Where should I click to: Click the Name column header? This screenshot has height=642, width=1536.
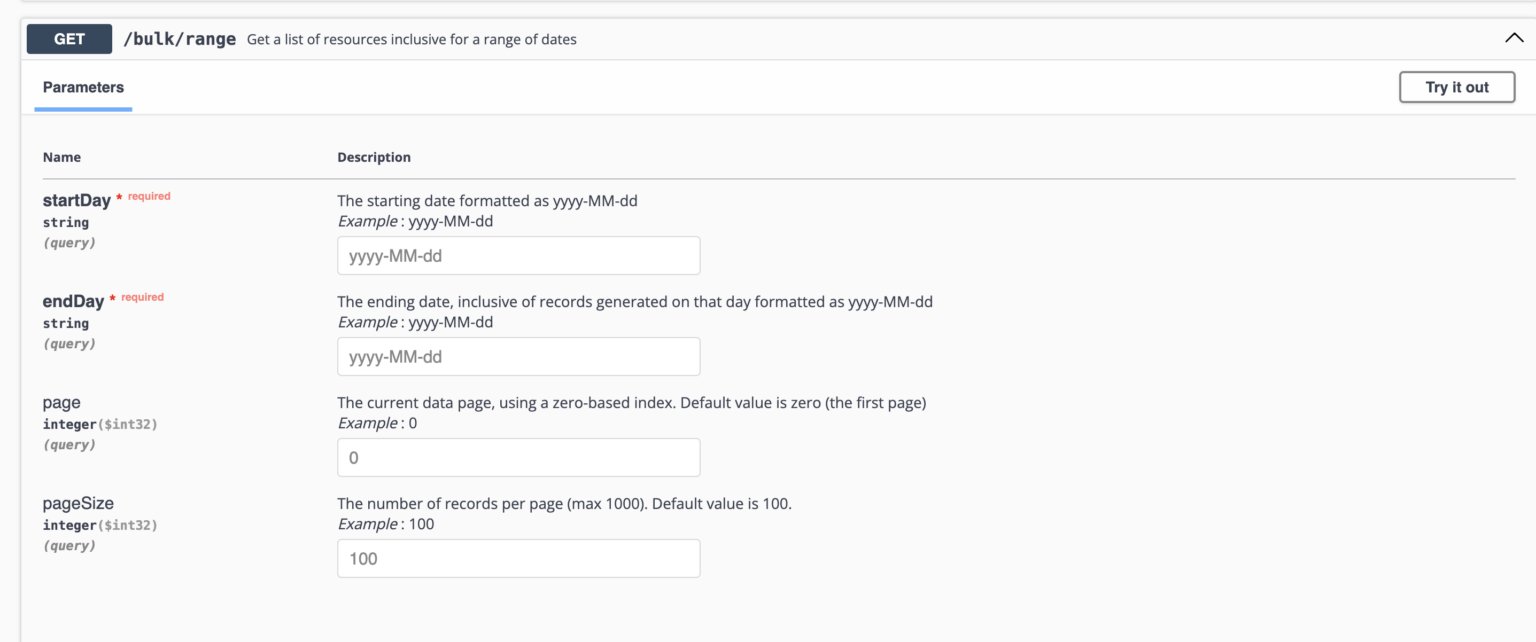point(62,157)
